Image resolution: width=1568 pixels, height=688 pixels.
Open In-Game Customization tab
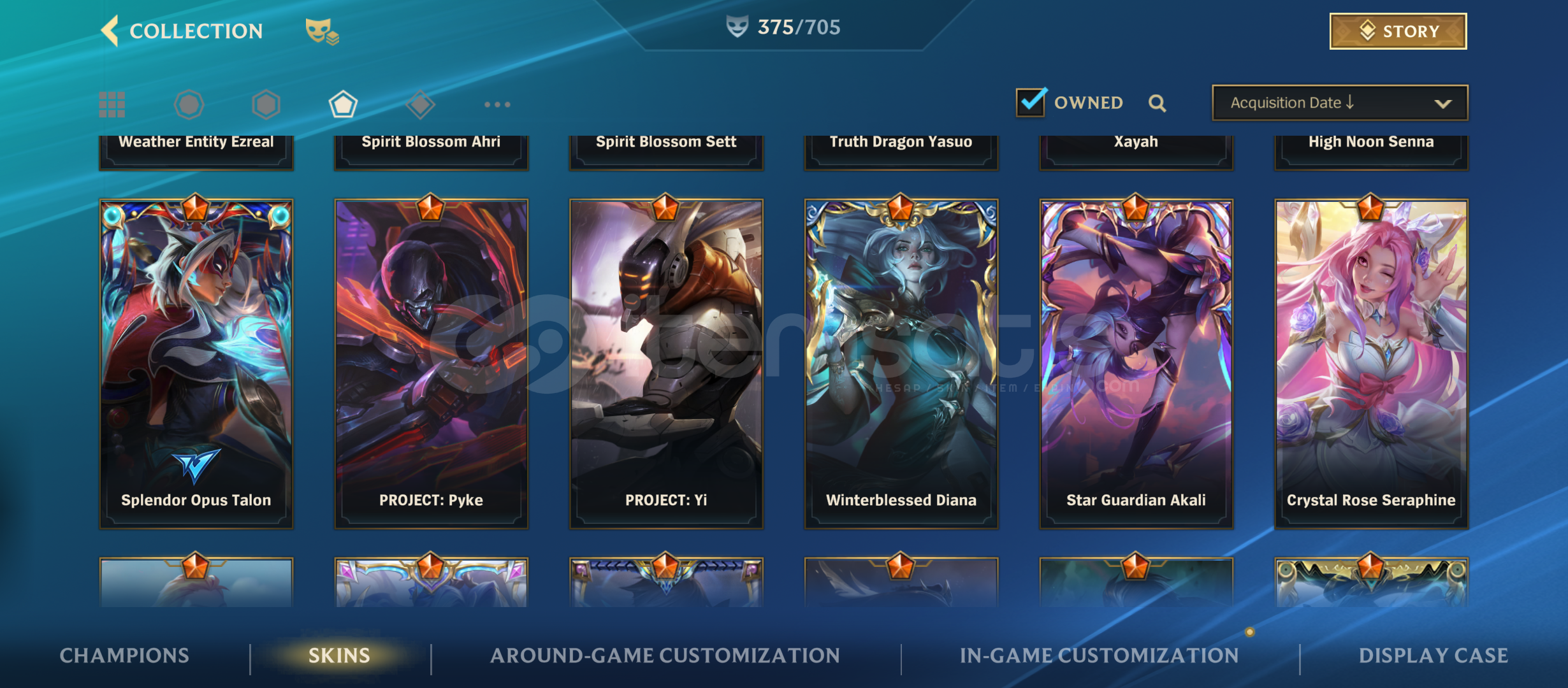pos(1100,656)
